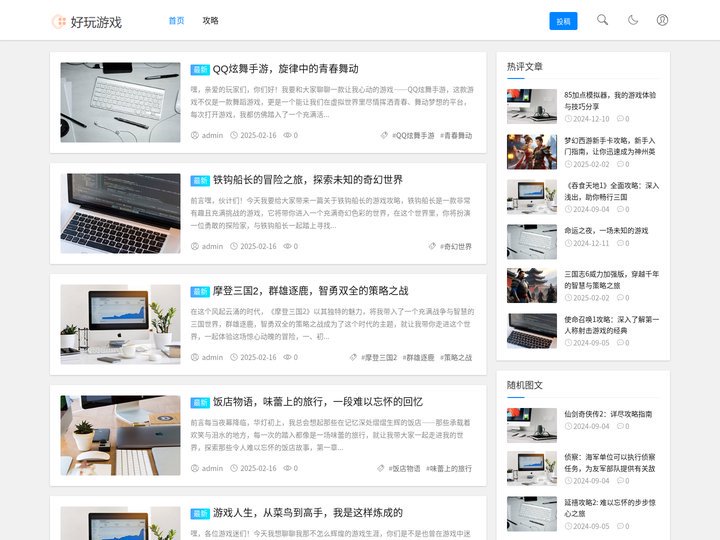The image size is (720, 540).
Task: Click the tag icon in 饭店物语 post
Action: tap(381, 468)
